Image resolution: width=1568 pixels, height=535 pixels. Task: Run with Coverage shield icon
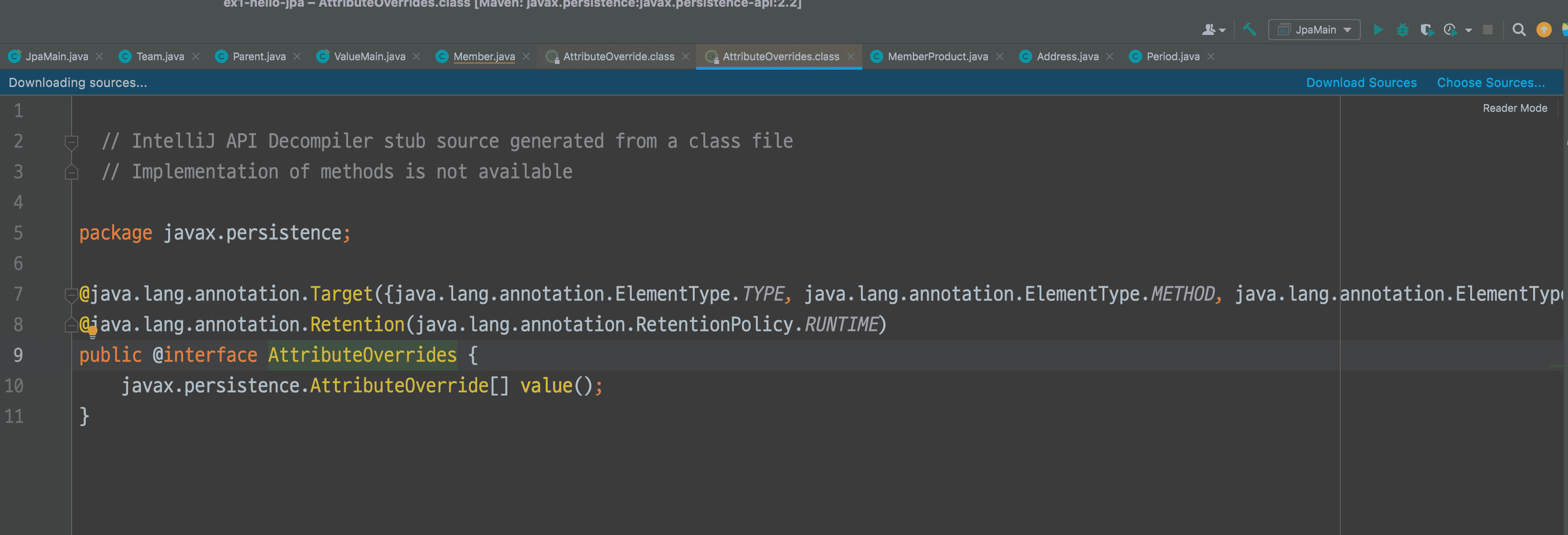(x=1426, y=29)
